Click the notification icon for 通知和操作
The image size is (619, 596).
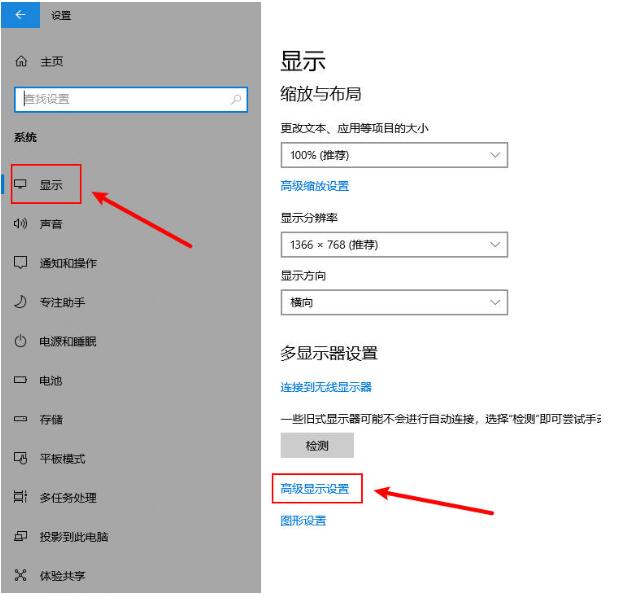click(20, 262)
